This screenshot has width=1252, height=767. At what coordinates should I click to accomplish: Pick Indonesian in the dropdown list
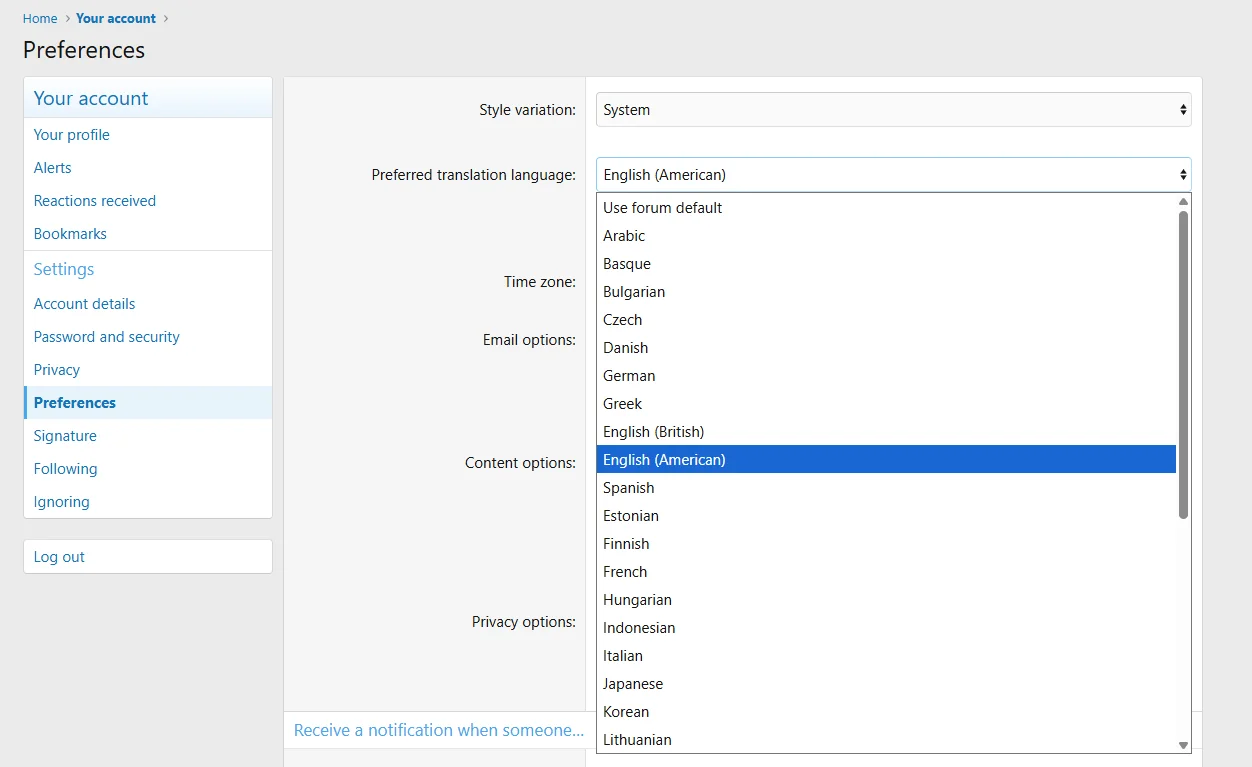point(886,628)
